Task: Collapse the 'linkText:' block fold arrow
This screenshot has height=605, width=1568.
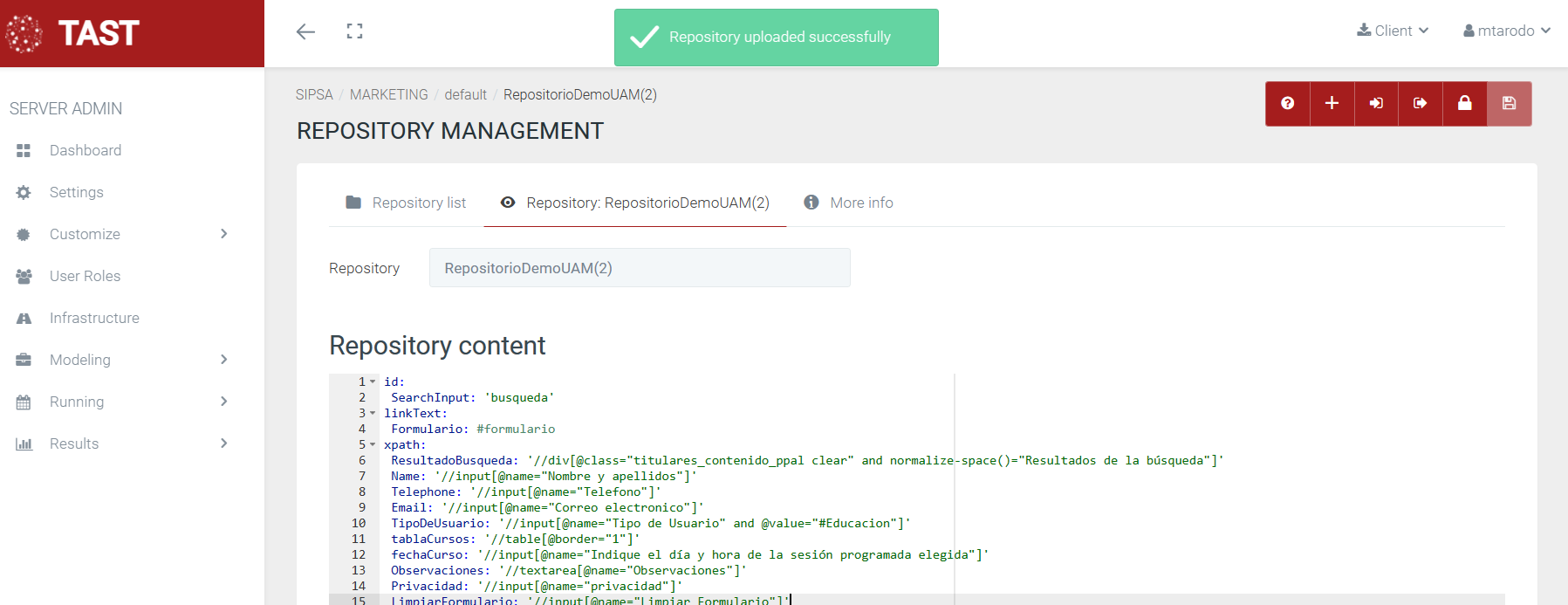Action: [373, 413]
